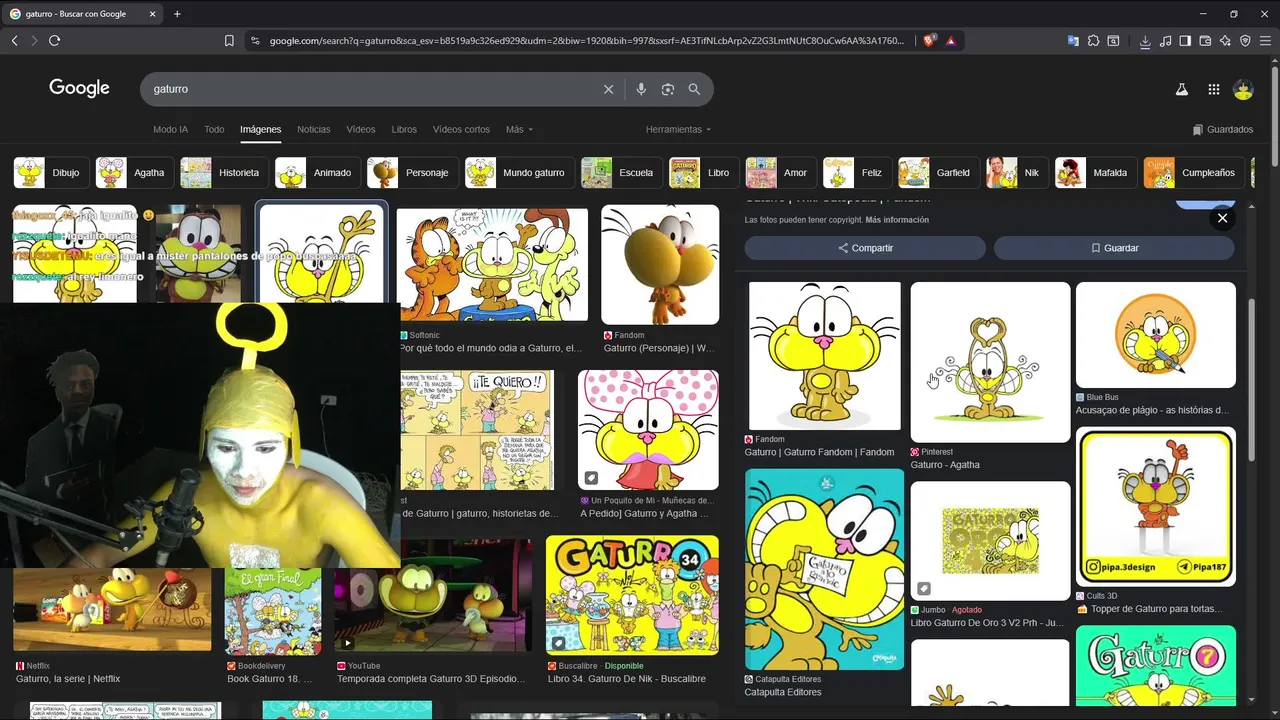Click the Compartir button
The width and height of the screenshot is (1280, 720).
pyautogui.click(x=865, y=248)
